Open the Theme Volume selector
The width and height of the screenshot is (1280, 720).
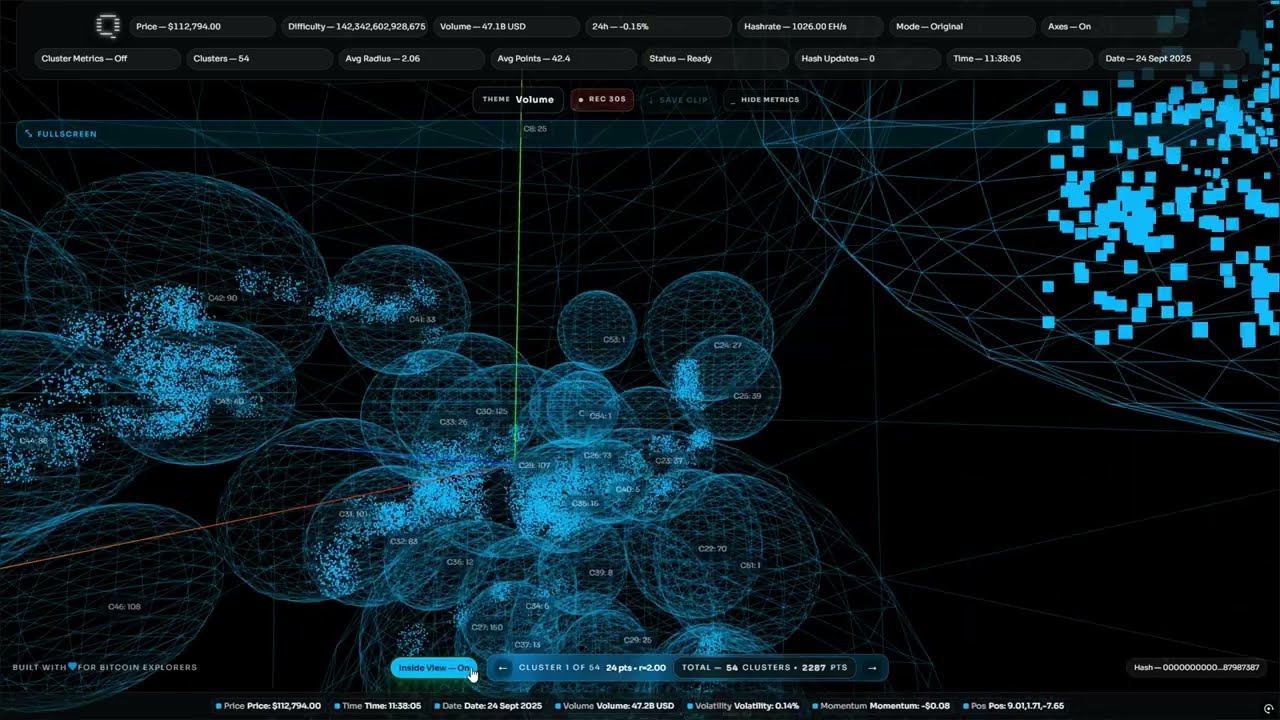pos(518,100)
